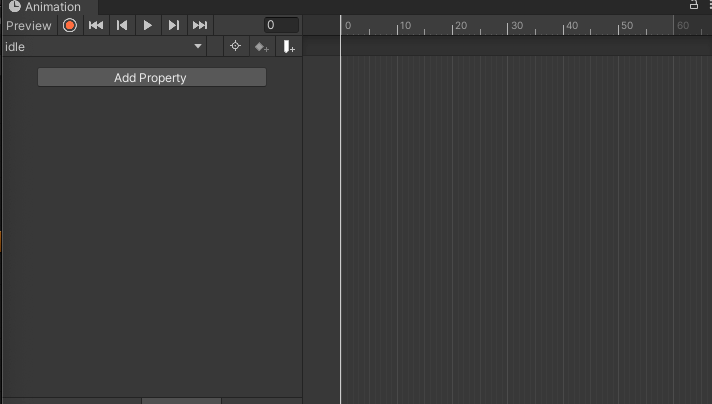Image resolution: width=712 pixels, height=404 pixels.
Task: Add an animation event
Action: 289,46
